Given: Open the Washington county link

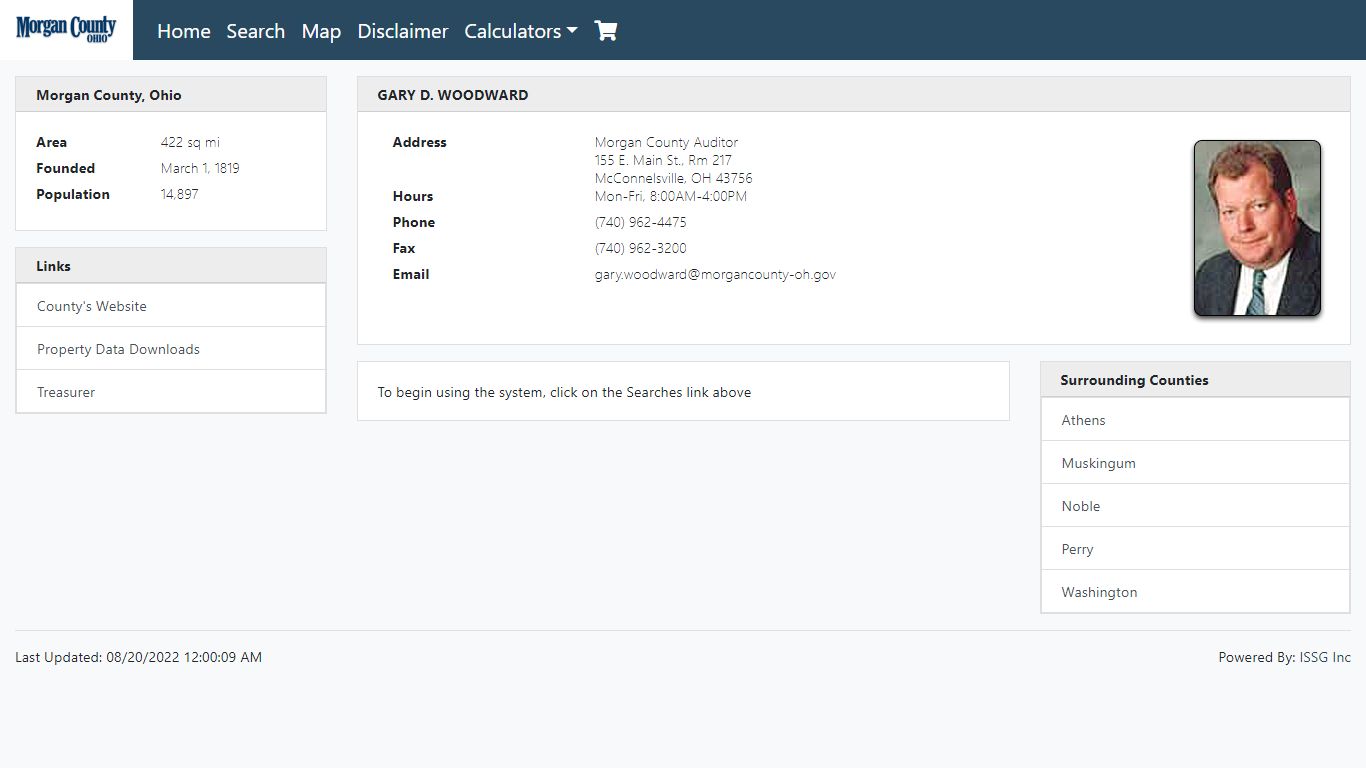Looking at the screenshot, I should click(x=1195, y=592).
